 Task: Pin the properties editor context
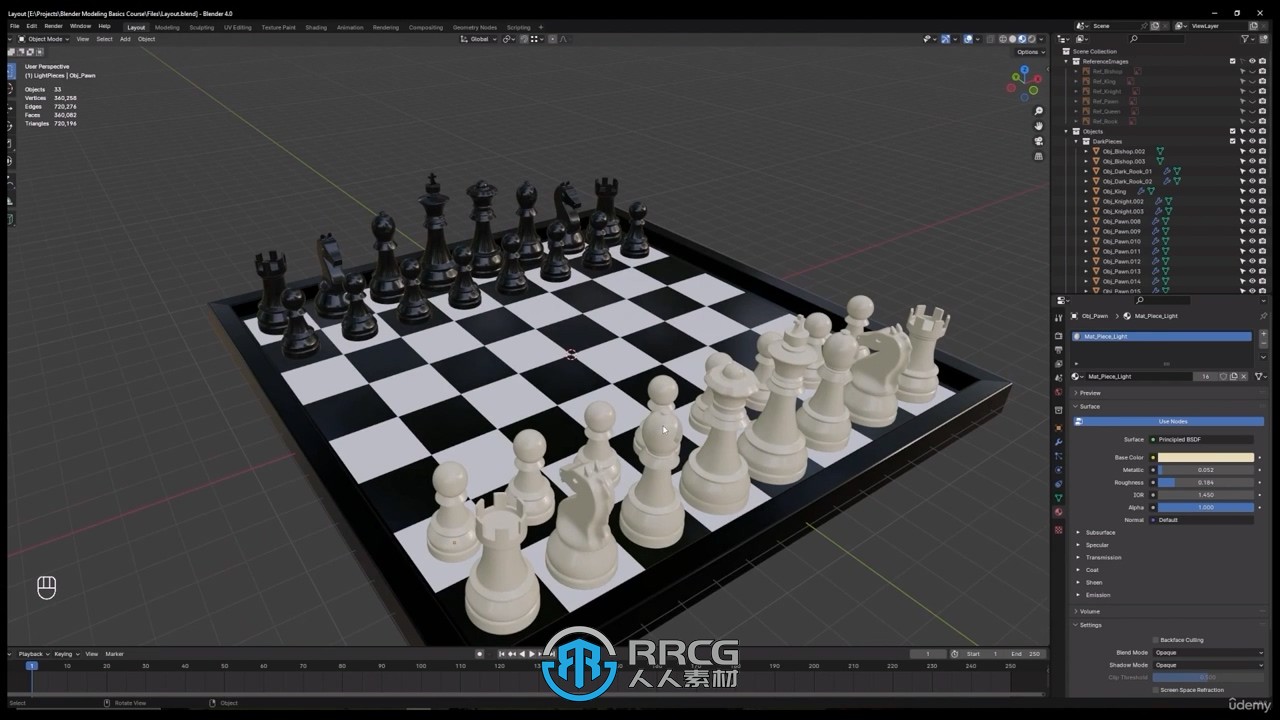pos(1263,316)
